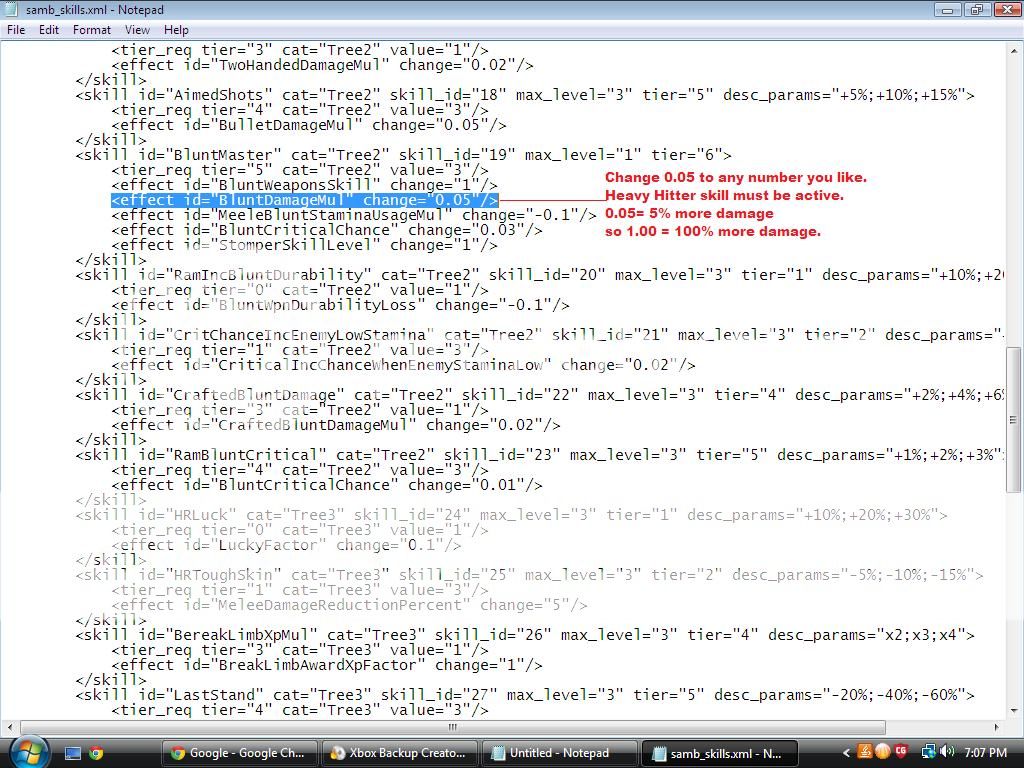Open the Format menu
The height and width of the screenshot is (768, 1024).
point(91,30)
